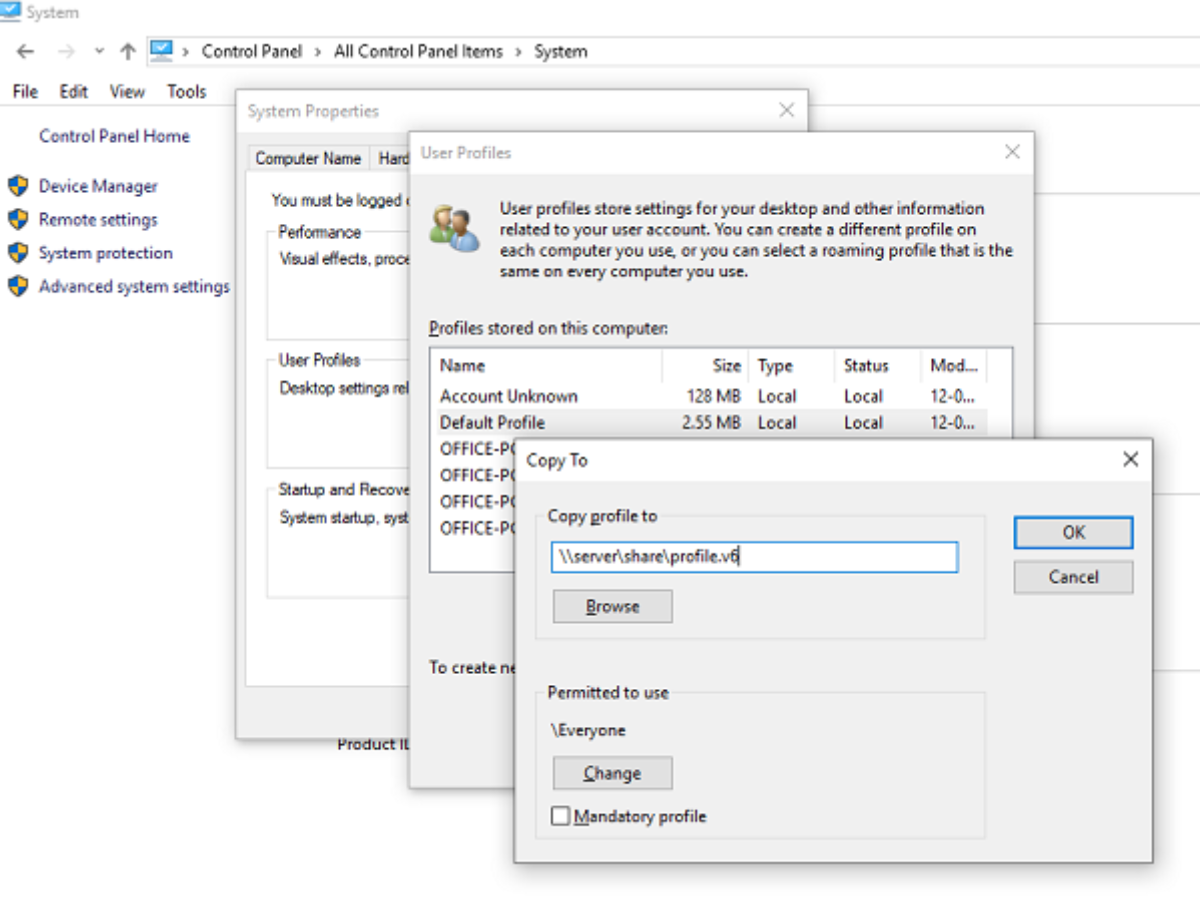Screen dimensions: 1200x900
Task: Select the Default Profile row
Action: pos(709,422)
